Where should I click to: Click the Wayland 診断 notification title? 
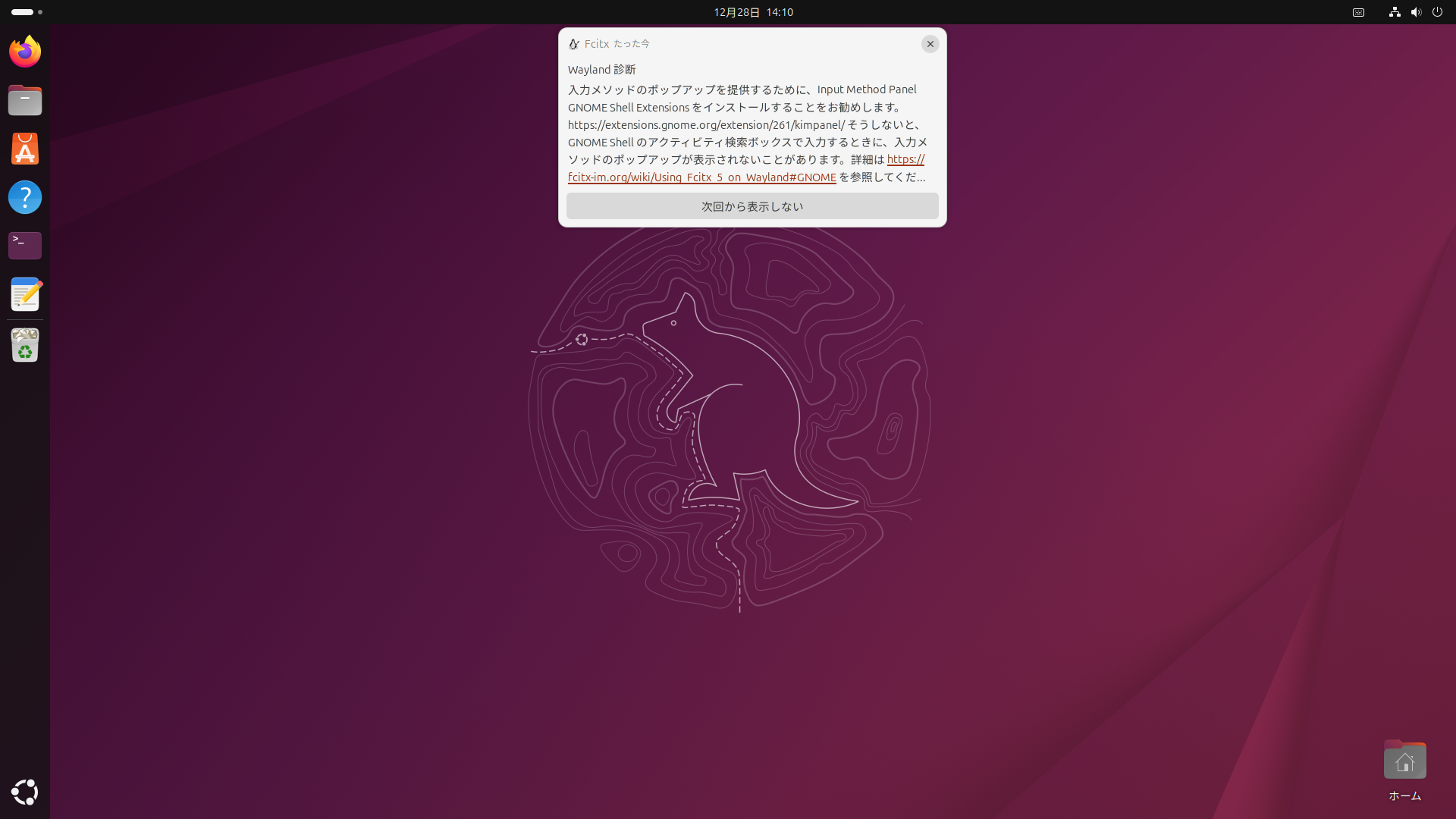click(x=601, y=70)
